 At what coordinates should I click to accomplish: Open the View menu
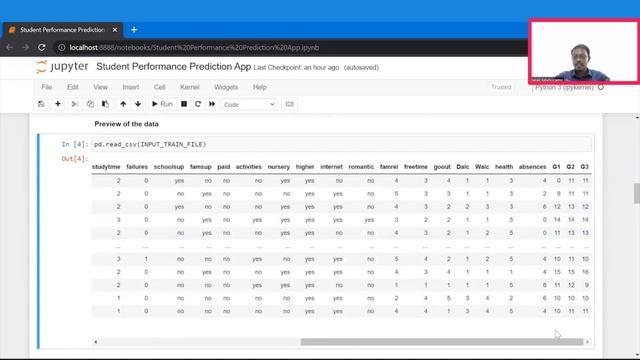[100, 87]
